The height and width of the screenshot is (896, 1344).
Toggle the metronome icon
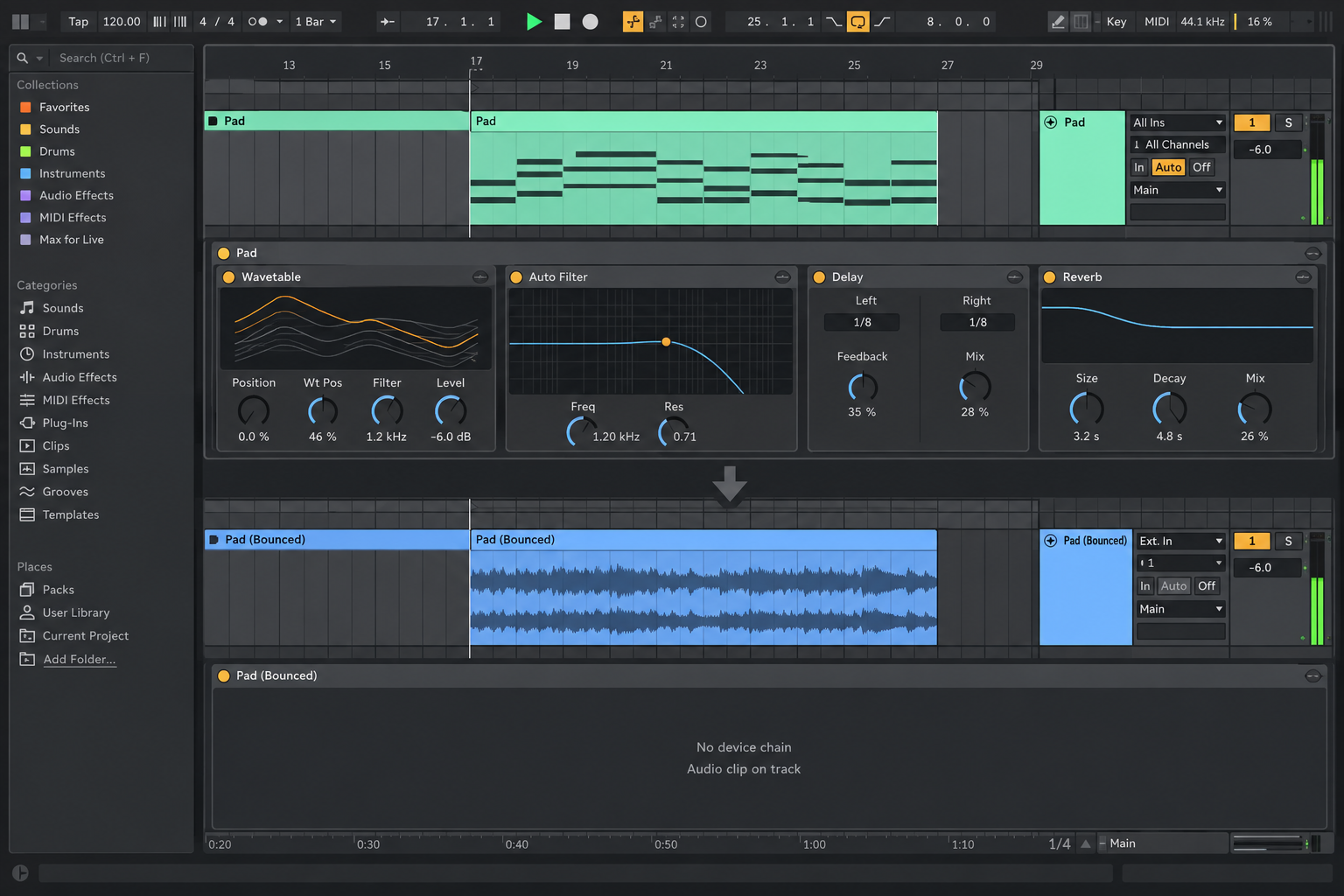coord(257,22)
